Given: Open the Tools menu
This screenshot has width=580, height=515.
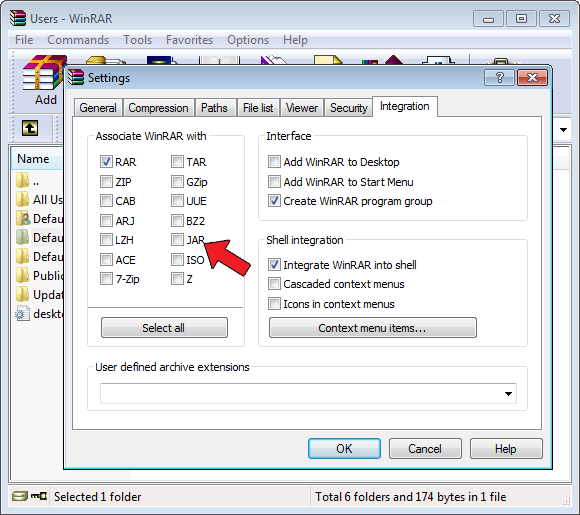Looking at the screenshot, I should (138, 40).
